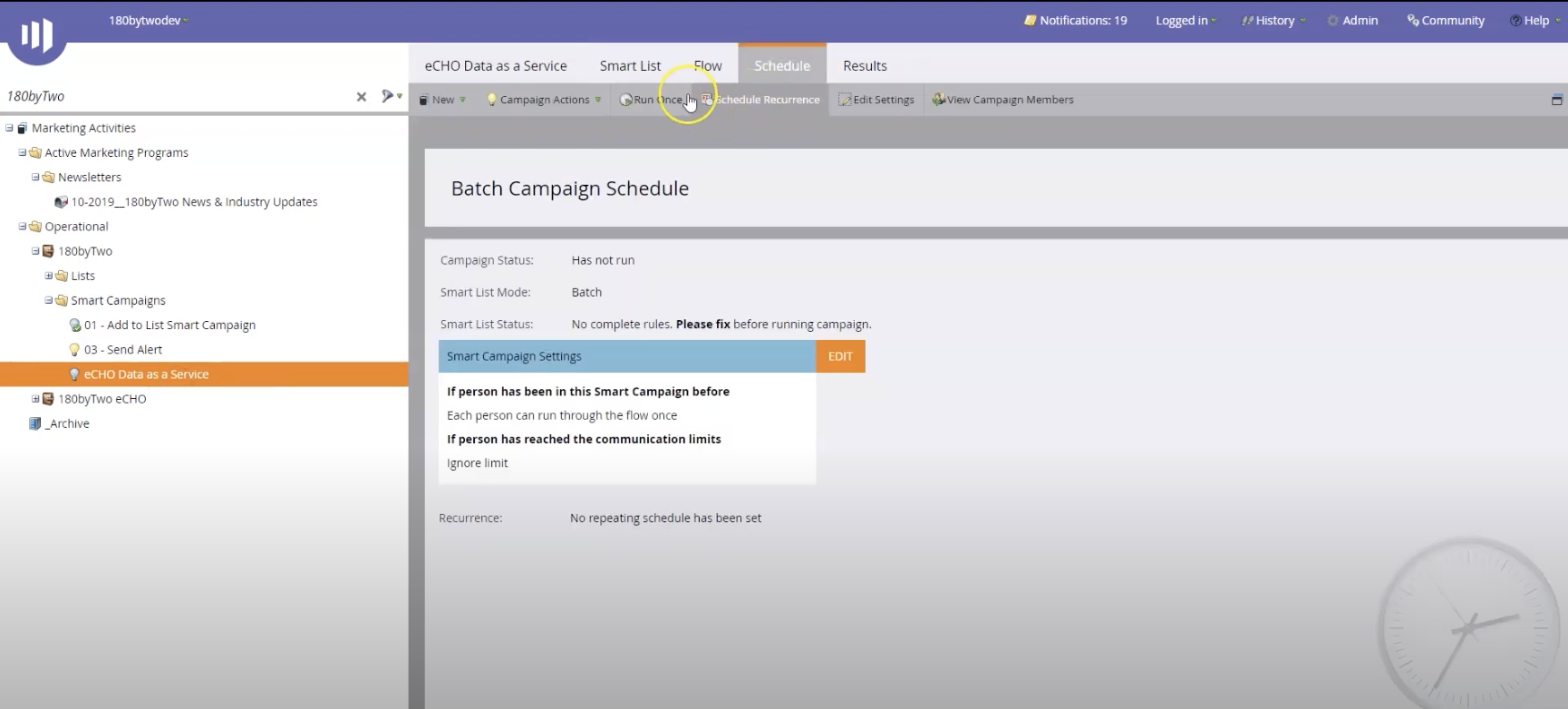Click Schedule Recurrence in toolbar
The height and width of the screenshot is (709, 1568).
[x=760, y=100]
